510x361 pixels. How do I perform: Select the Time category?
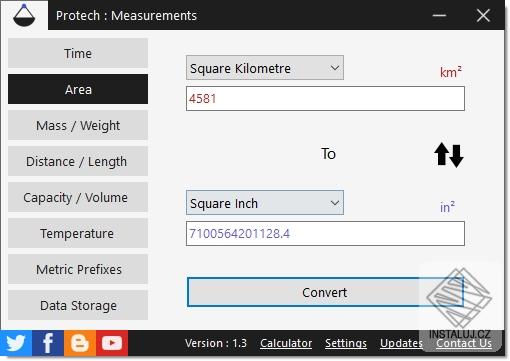click(78, 53)
